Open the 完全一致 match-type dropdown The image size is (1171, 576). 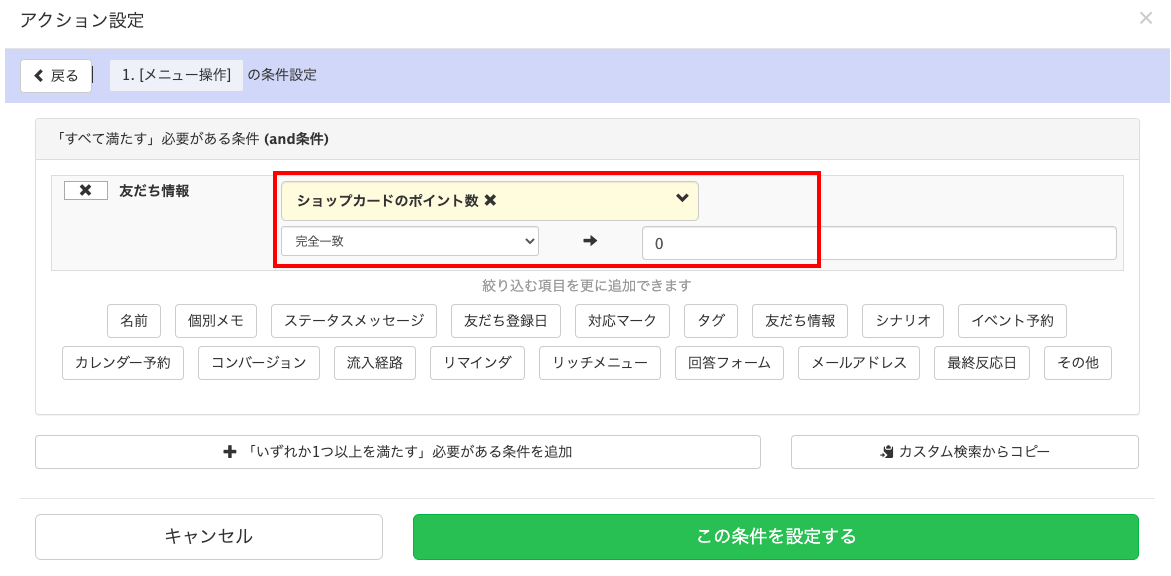[x=409, y=240]
